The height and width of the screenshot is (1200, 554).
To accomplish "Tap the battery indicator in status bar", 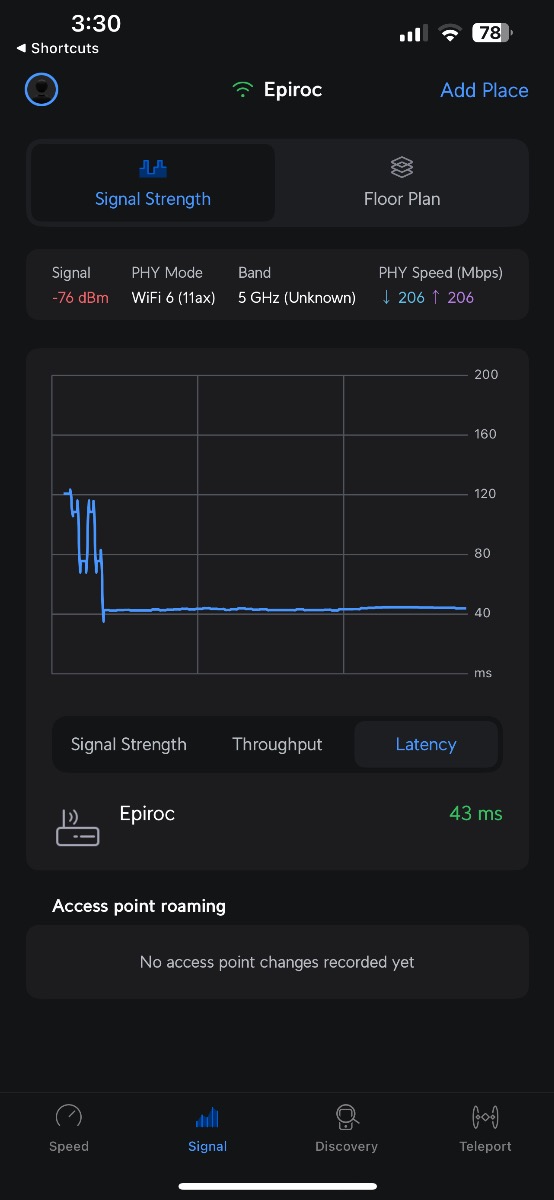I will click(x=493, y=33).
